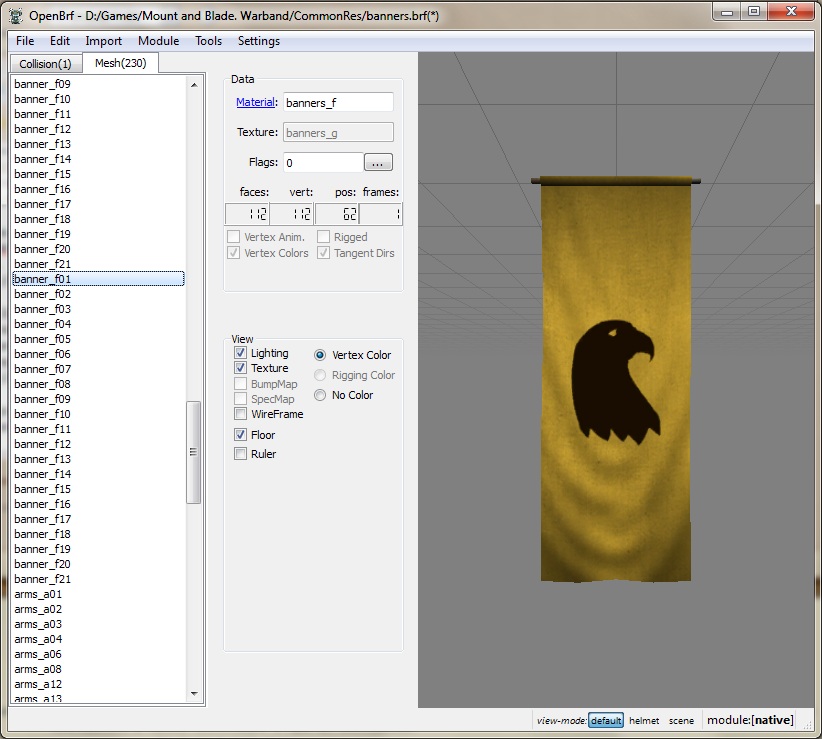Image resolution: width=822 pixels, height=739 pixels.
Task: Open the Settings menu
Action: point(258,41)
